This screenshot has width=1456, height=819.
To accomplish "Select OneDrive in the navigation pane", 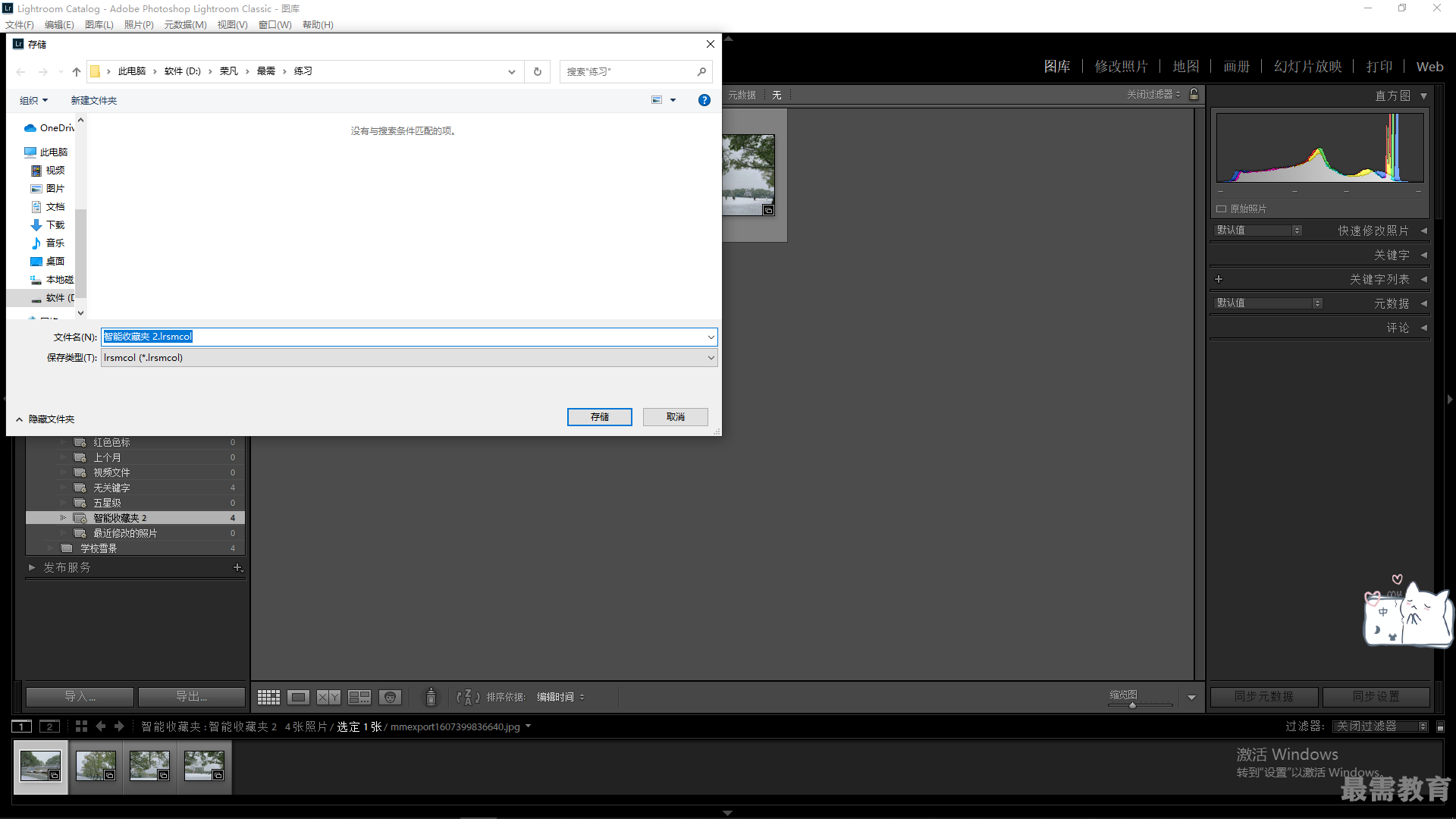I will pos(49,127).
